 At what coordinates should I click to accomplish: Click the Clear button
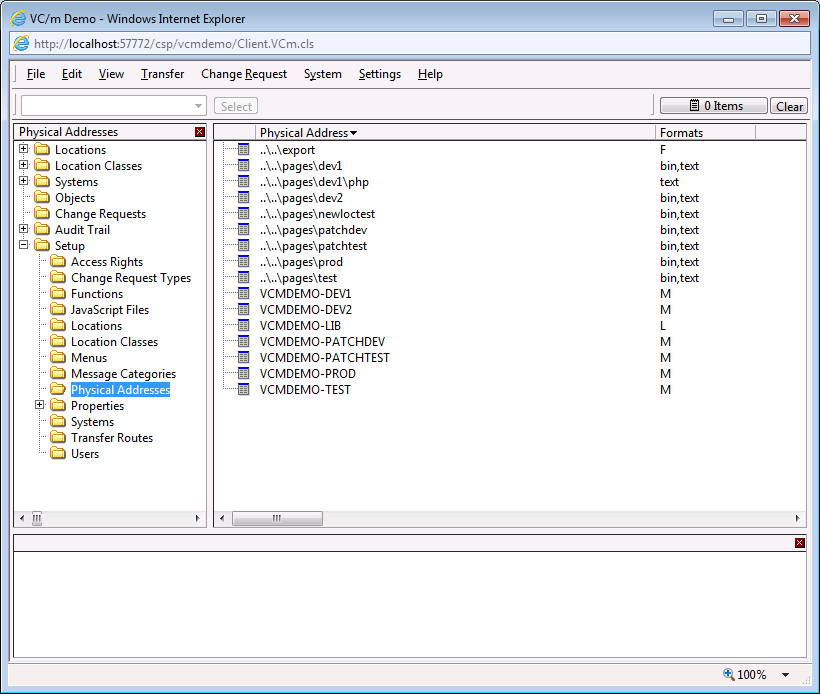[x=789, y=106]
